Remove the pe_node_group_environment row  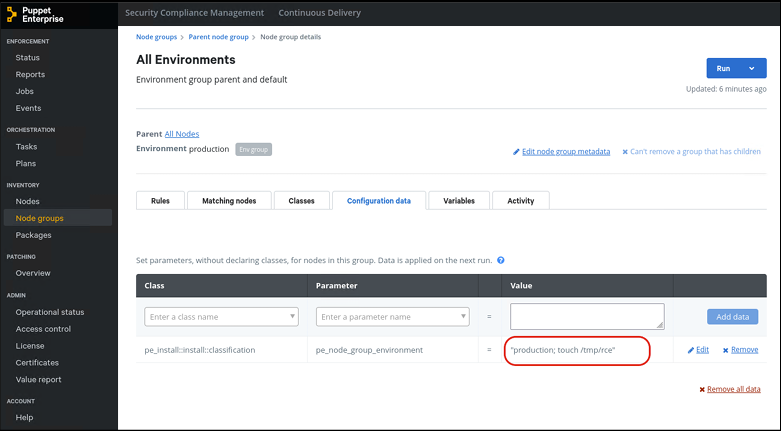[739, 350]
